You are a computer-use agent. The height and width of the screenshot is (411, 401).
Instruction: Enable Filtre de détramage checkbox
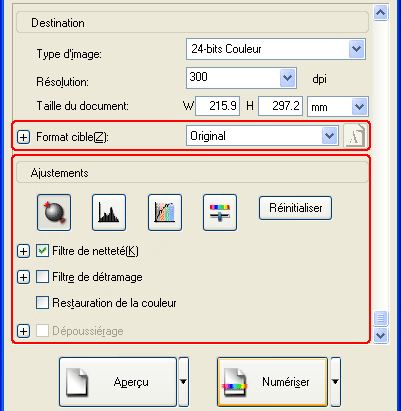42,277
